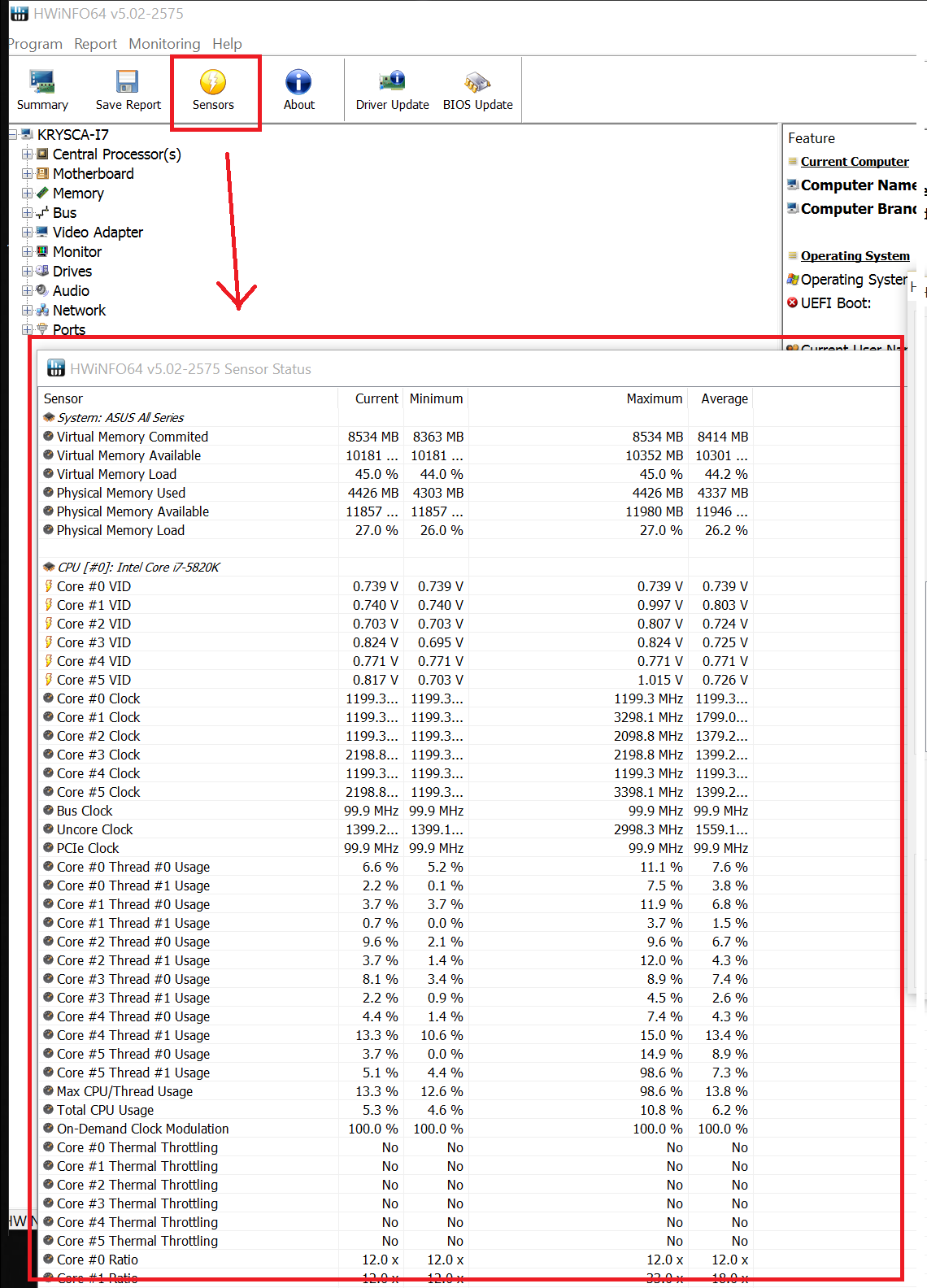Select the PCIe Clock row
This screenshot has height=1288, width=927.
click(x=396, y=848)
